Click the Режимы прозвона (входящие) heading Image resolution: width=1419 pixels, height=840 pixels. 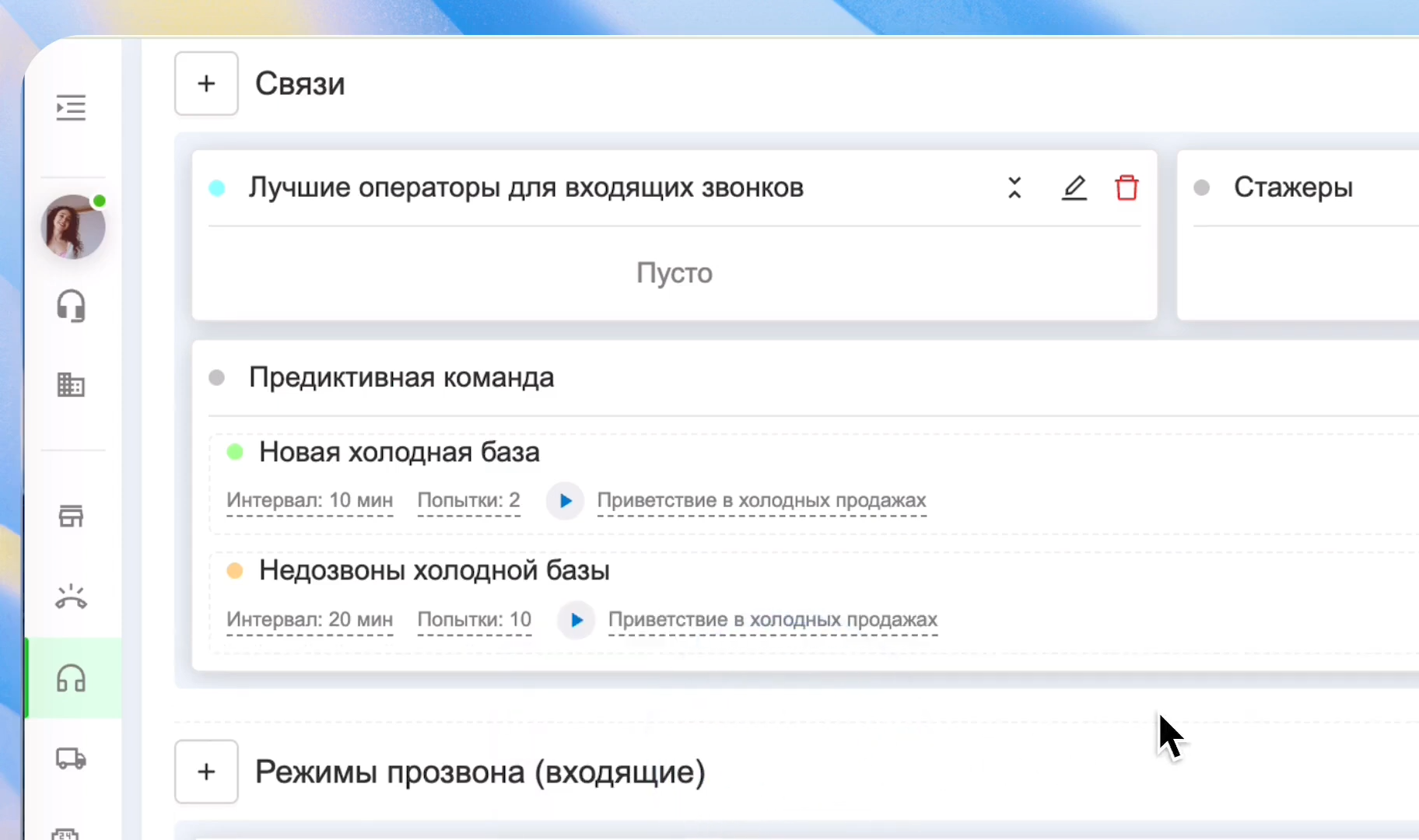click(480, 772)
